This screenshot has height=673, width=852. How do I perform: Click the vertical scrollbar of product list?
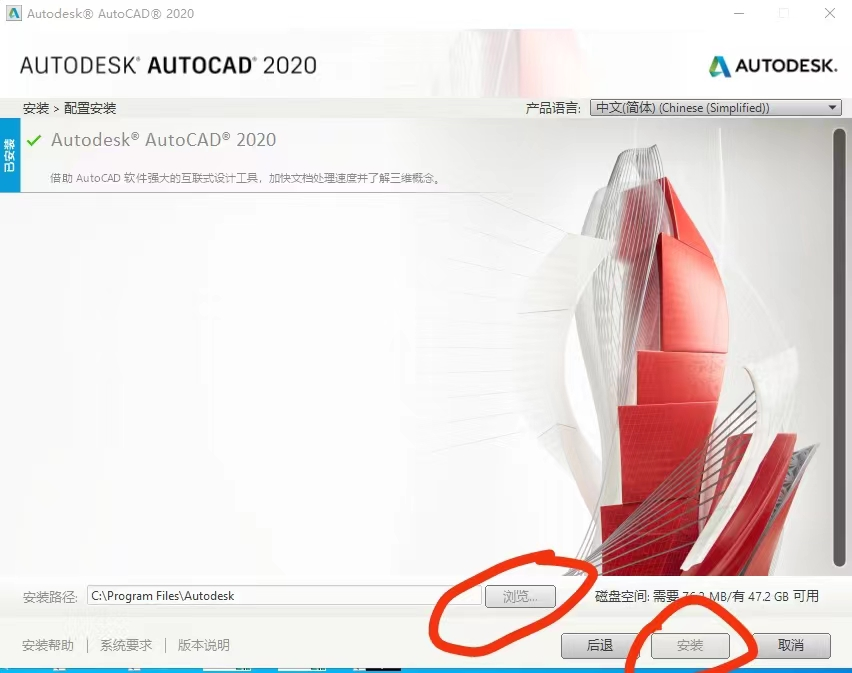(839, 348)
